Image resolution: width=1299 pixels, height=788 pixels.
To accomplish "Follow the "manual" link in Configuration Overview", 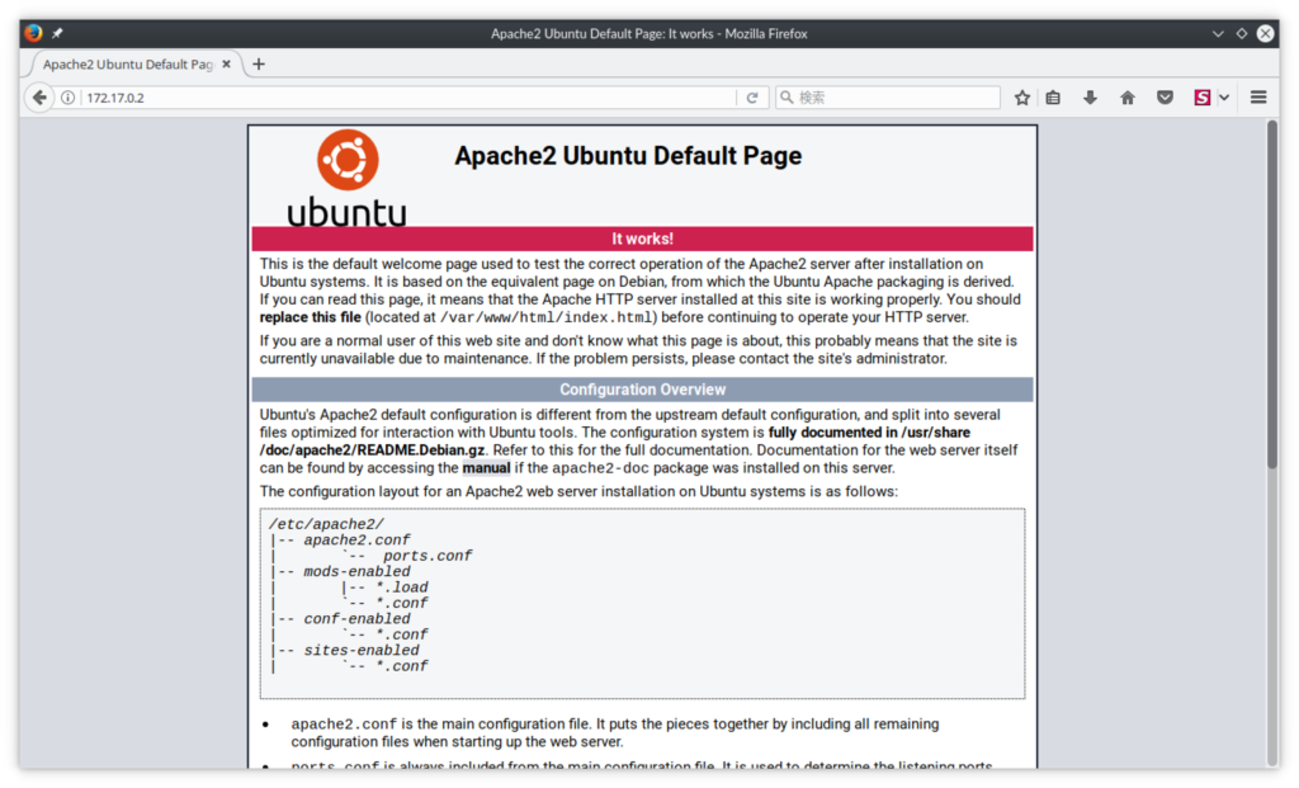I will (x=486, y=468).
